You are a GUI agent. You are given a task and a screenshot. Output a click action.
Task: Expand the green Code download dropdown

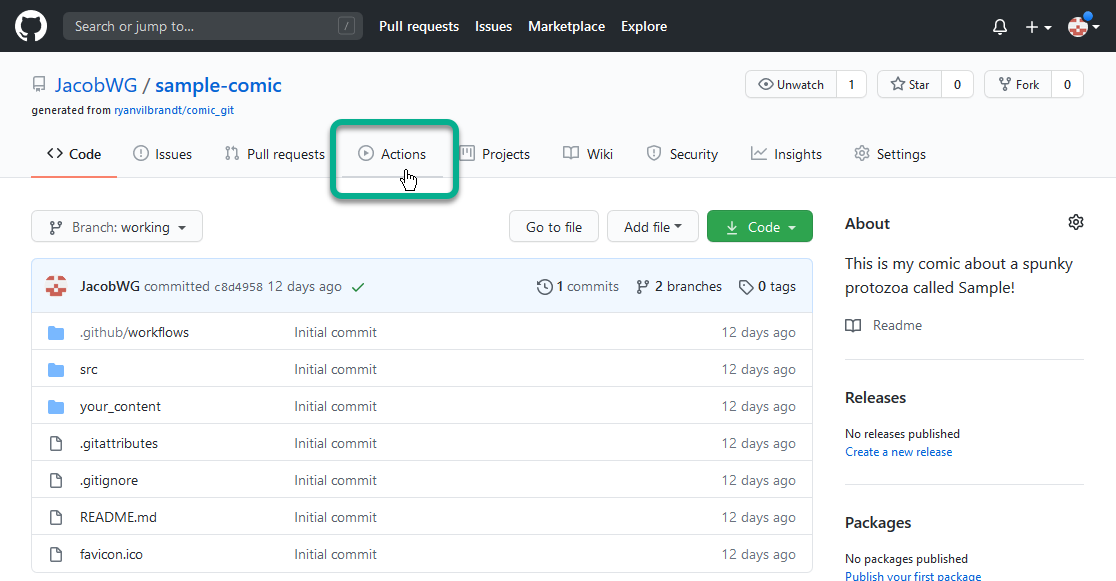(759, 226)
